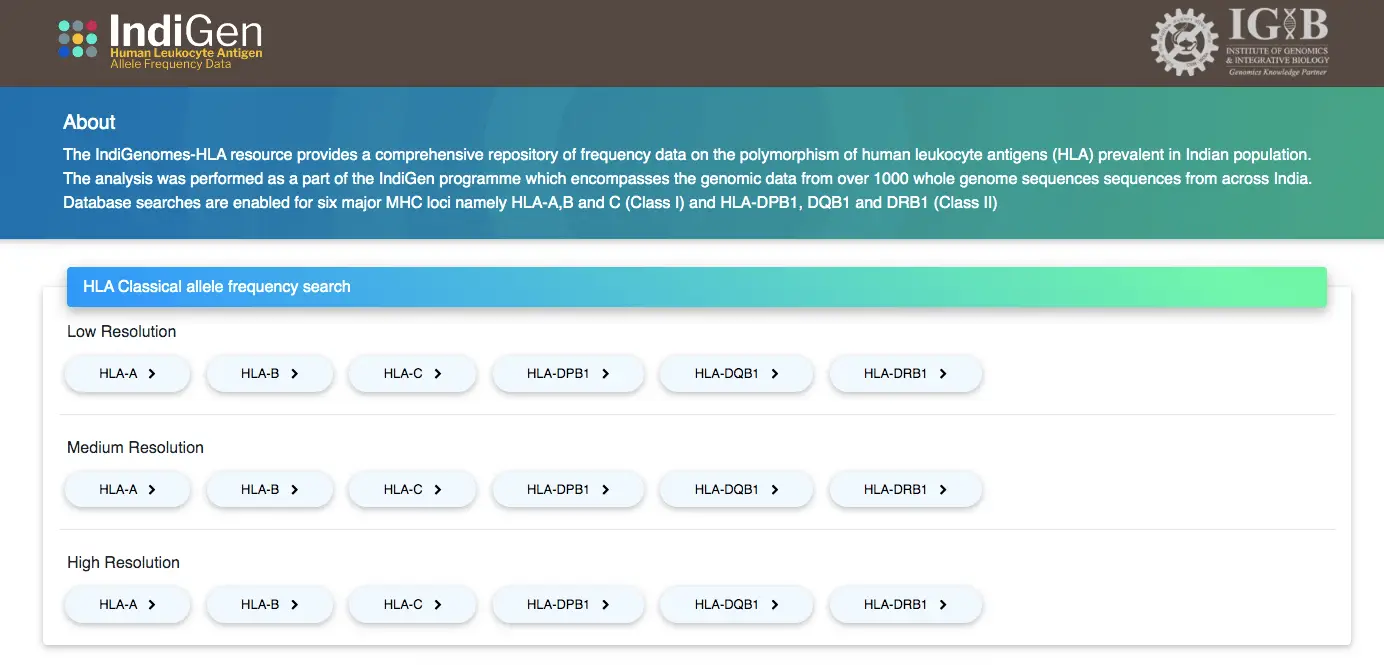The image size is (1384, 665).
Task: Open the IGIB institute logo
Action: point(1241,42)
